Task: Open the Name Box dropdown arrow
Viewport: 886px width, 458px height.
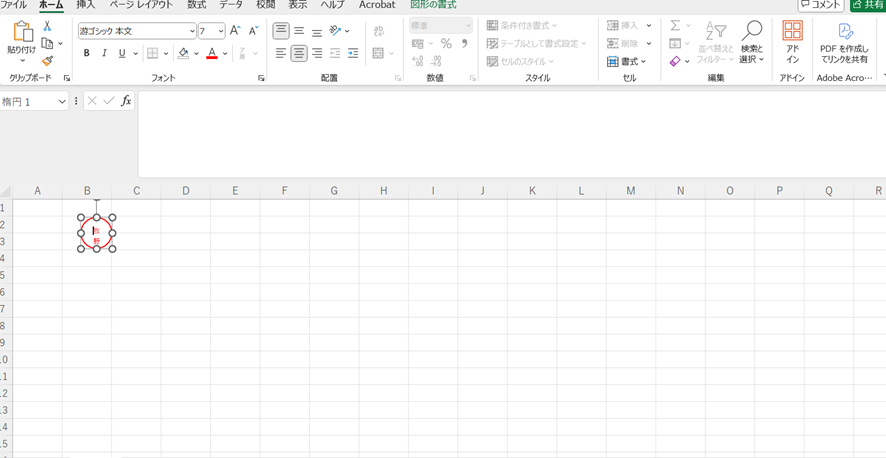Action: pos(62,102)
